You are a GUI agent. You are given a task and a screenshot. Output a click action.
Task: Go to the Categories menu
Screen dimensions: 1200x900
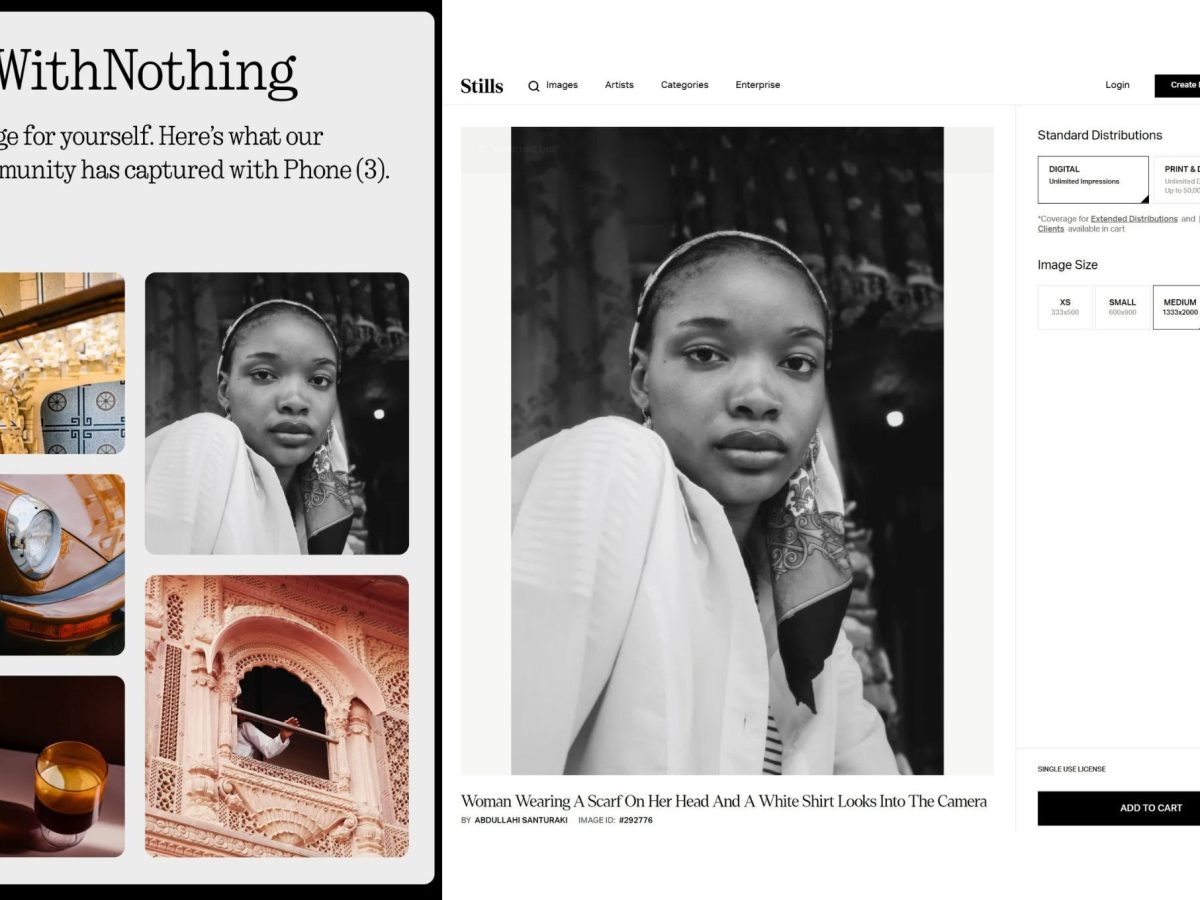(x=684, y=85)
